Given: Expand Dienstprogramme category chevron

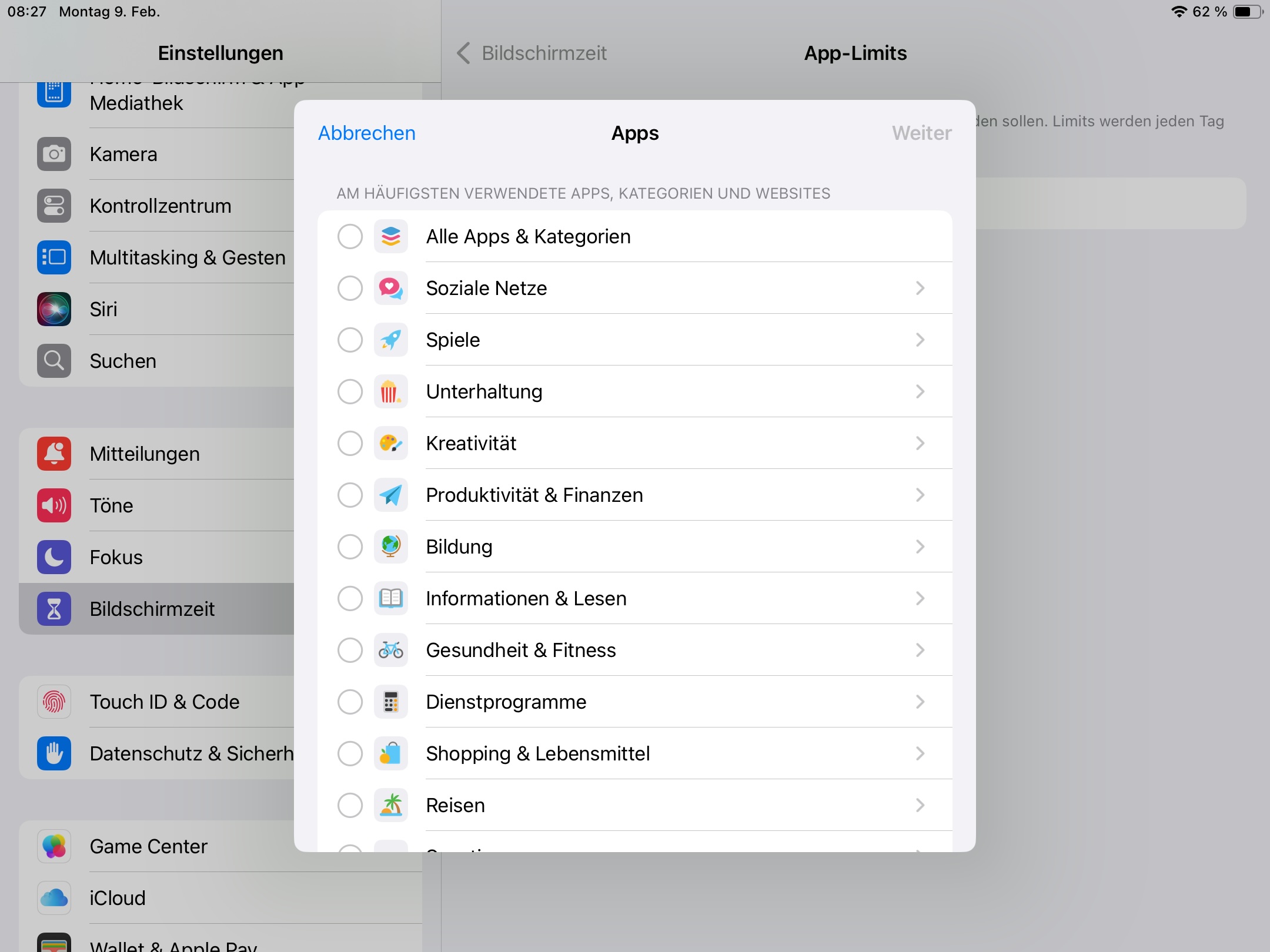Looking at the screenshot, I should 920,702.
